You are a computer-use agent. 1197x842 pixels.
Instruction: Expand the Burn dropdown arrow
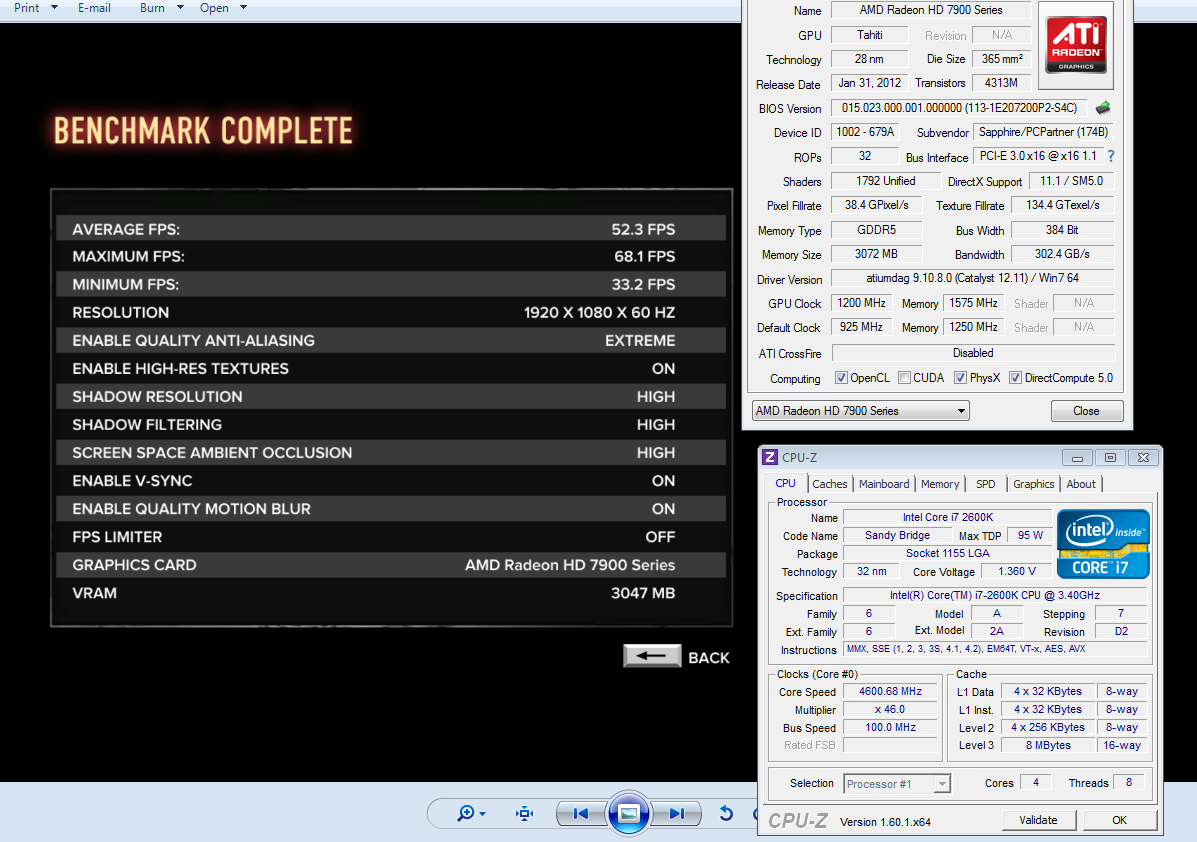coord(180,8)
